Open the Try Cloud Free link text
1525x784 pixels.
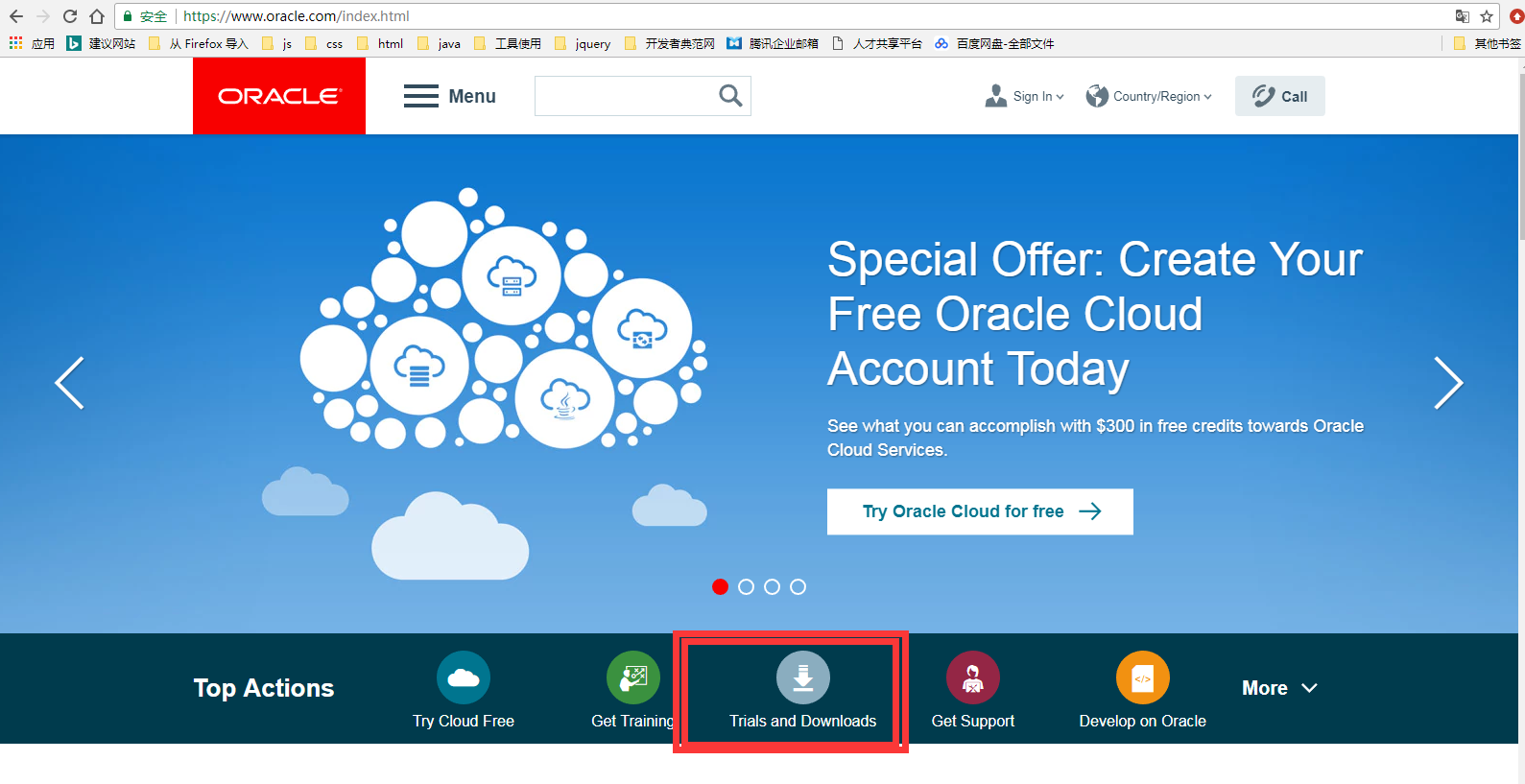pos(464,721)
